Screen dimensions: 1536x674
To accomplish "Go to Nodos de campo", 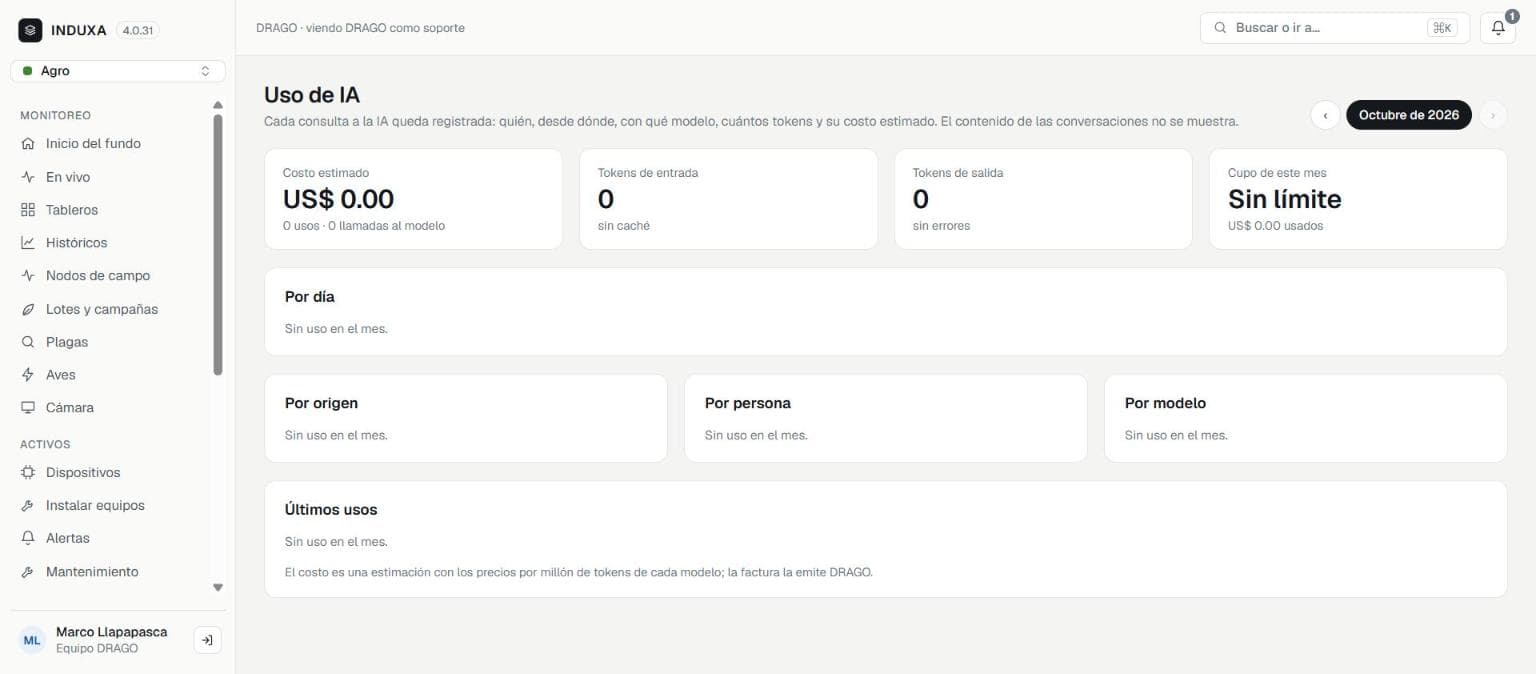I will pyautogui.click(x=110, y=276).
